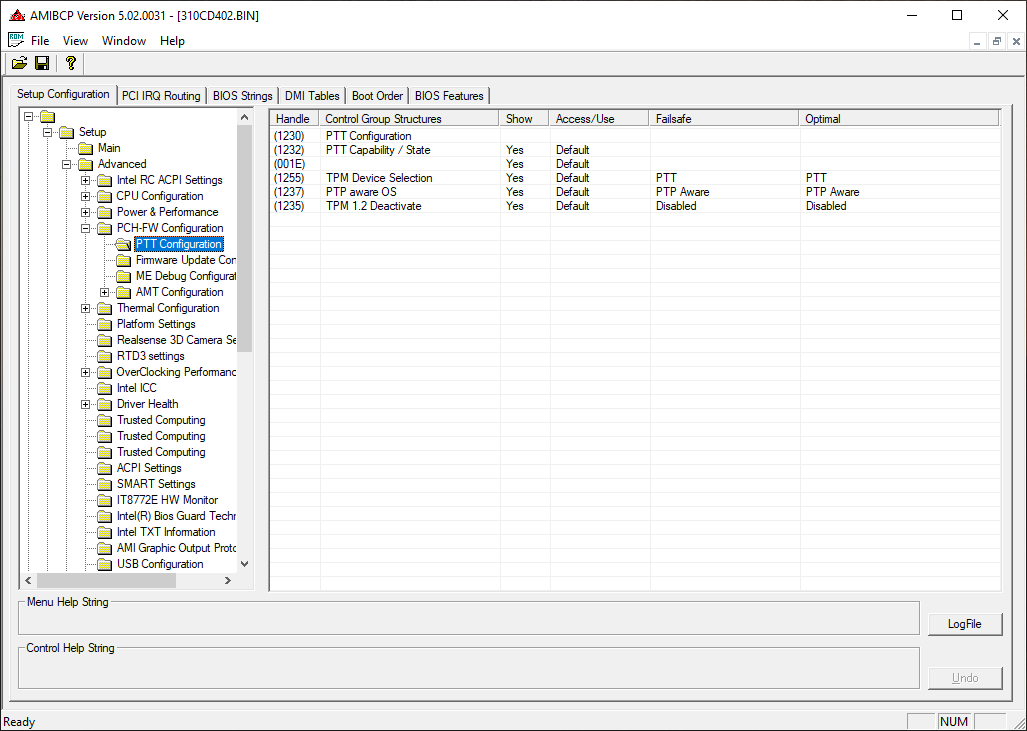This screenshot has height=731, width=1027.
Task: Click the Control Group Structures column header
Action: tap(409, 119)
